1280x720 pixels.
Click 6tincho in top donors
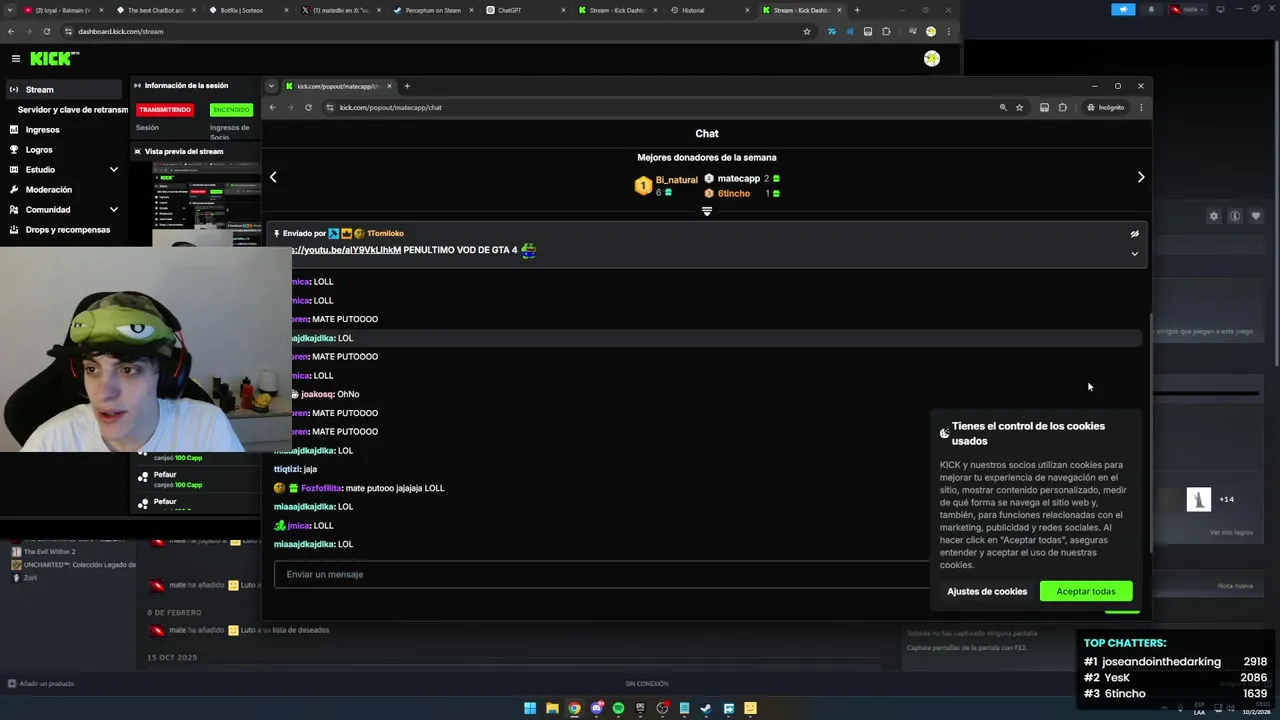tap(734, 193)
